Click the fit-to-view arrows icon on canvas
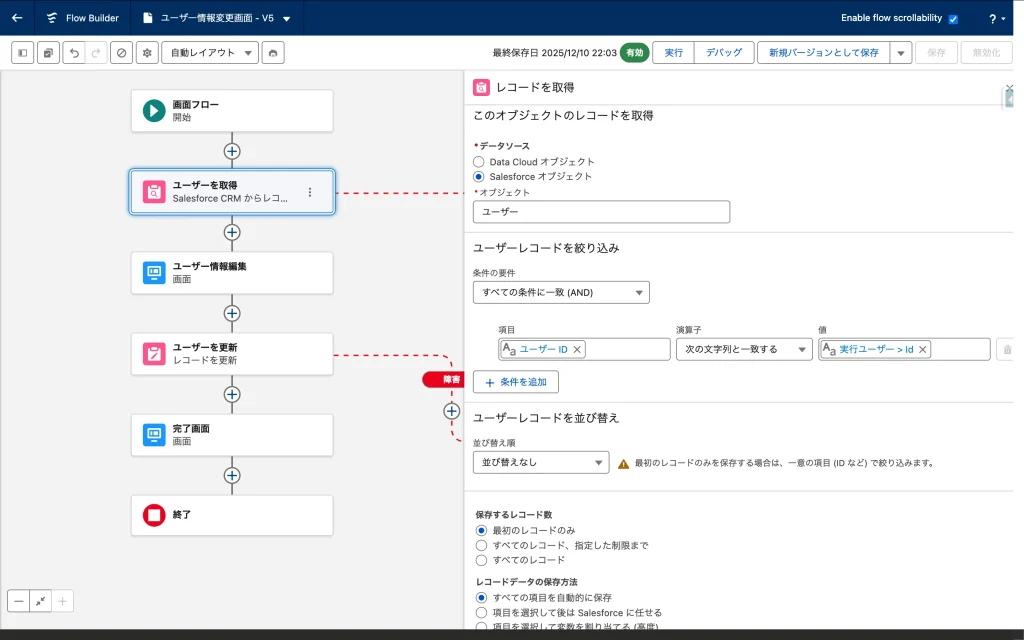Screen dimensions: 1024x640 [41, 601]
